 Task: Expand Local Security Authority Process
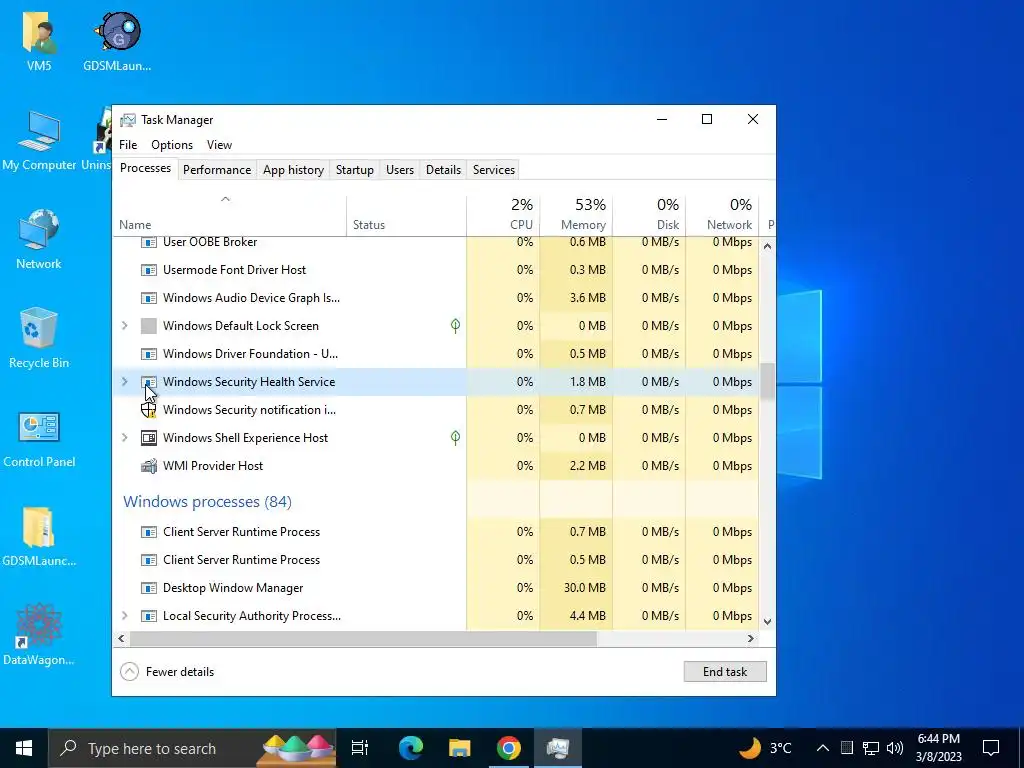point(125,615)
